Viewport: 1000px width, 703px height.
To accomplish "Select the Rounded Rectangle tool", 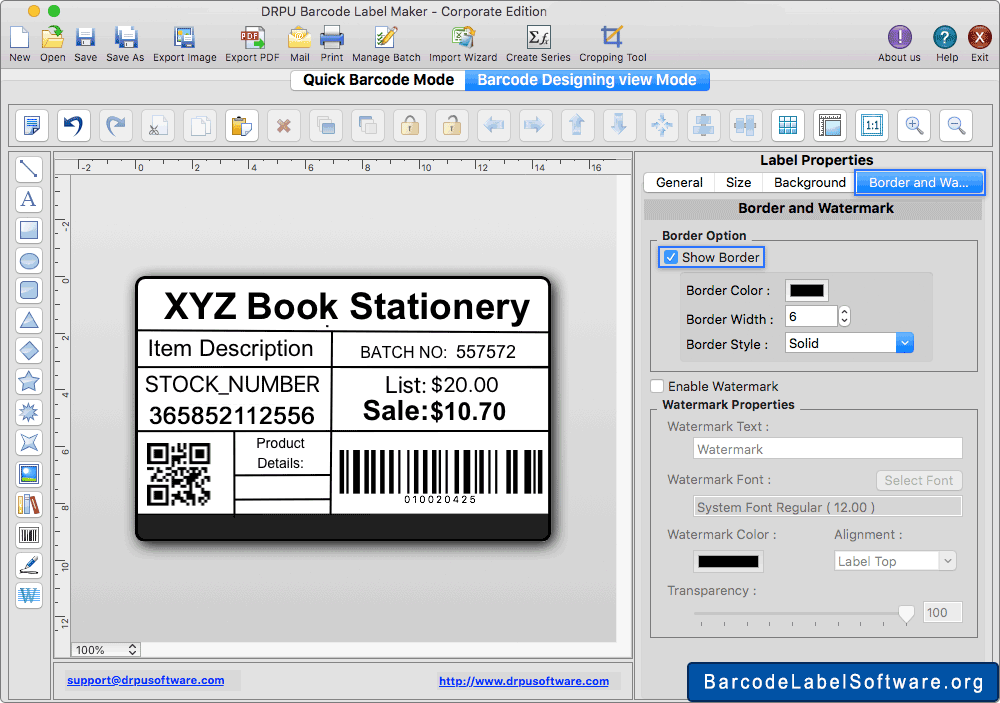I will pos(29,290).
